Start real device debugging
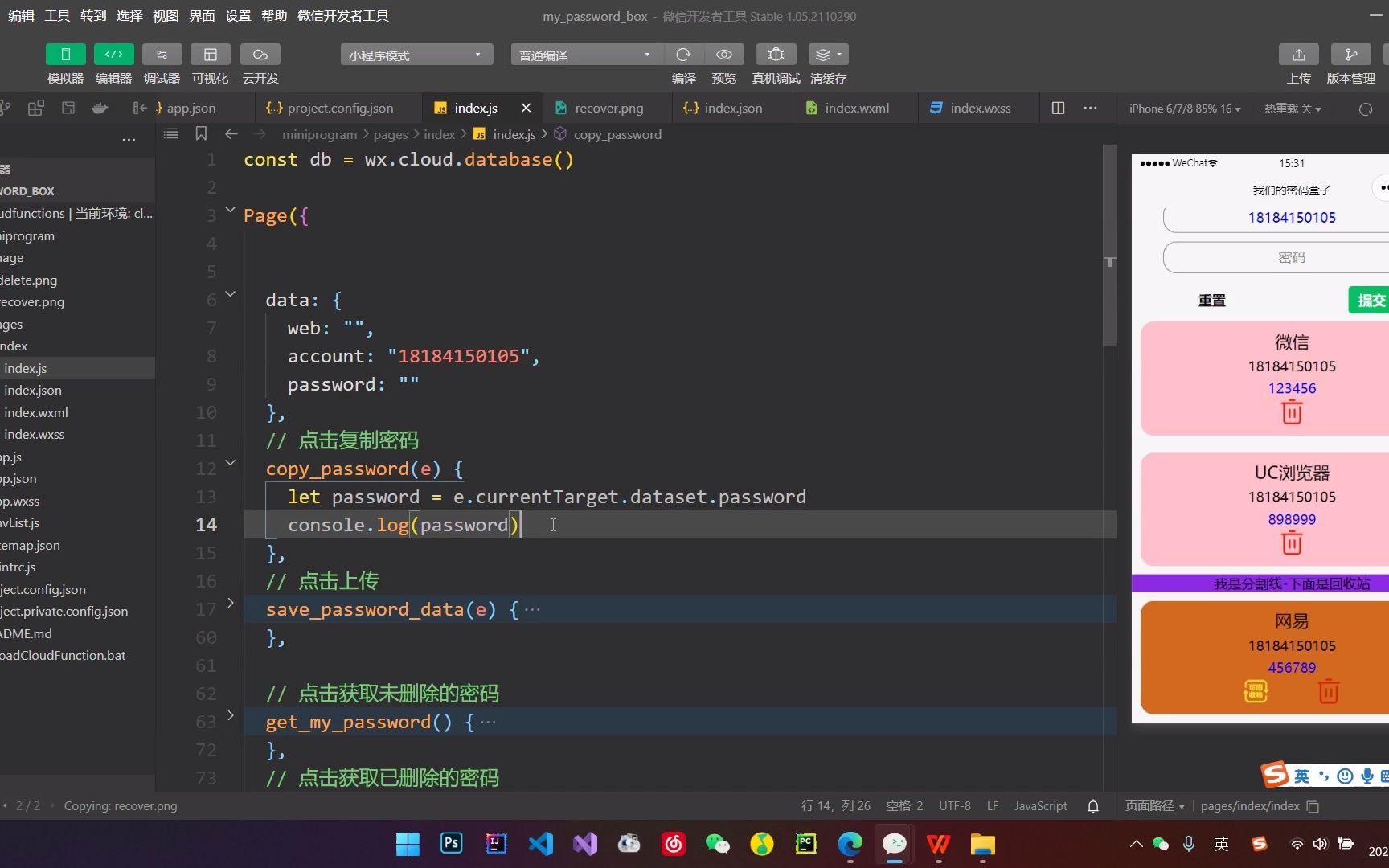1389x868 pixels. pyautogui.click(x=776, y=55)
